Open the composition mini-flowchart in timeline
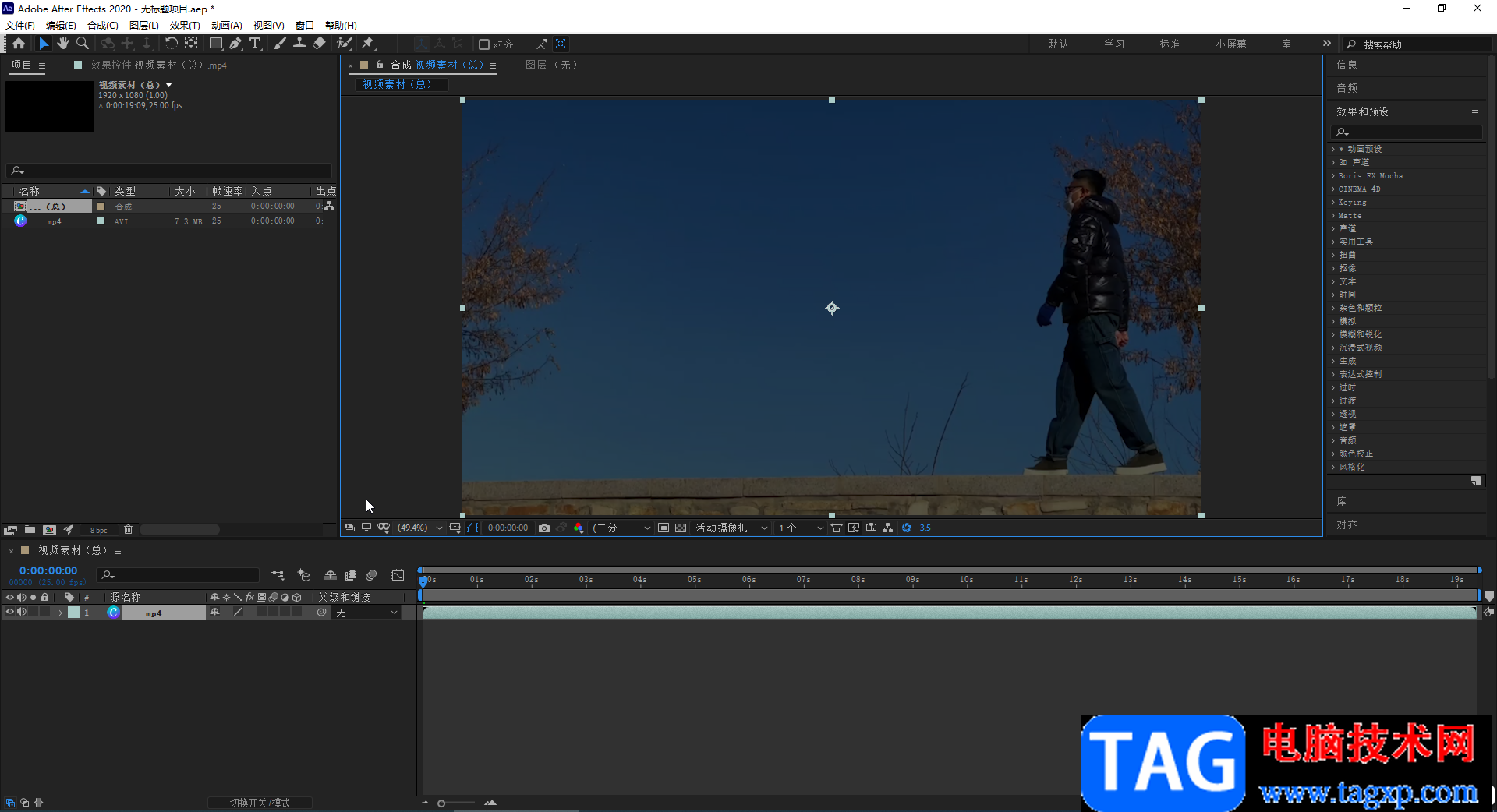Screen dimensions: 1497x812 coord(278,575)
